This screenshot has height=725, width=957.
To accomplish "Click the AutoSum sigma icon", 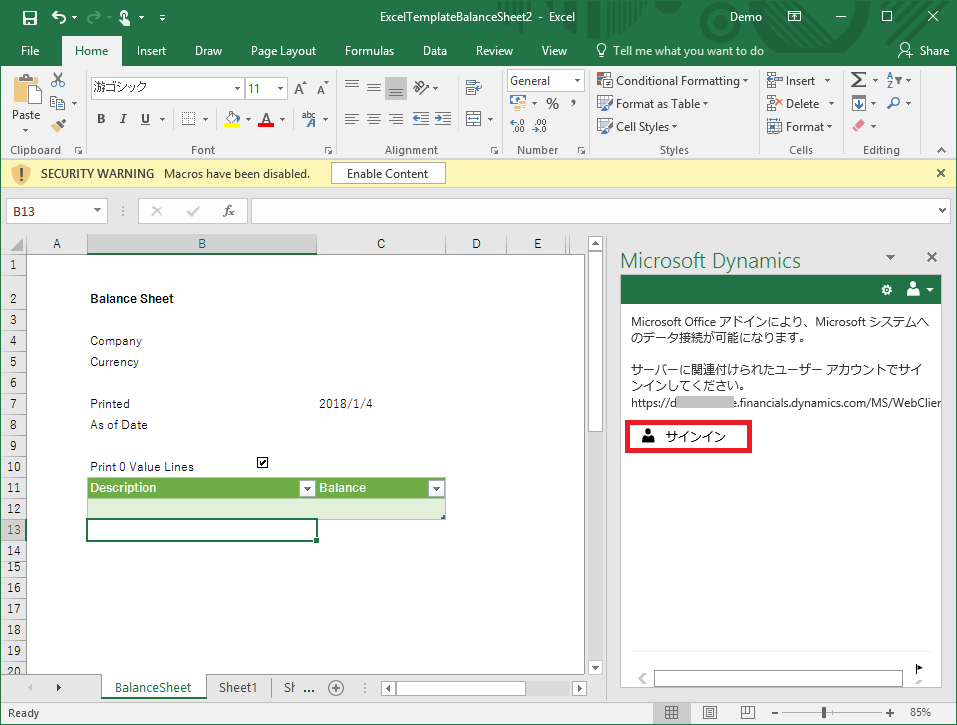I will click(859, 80).
